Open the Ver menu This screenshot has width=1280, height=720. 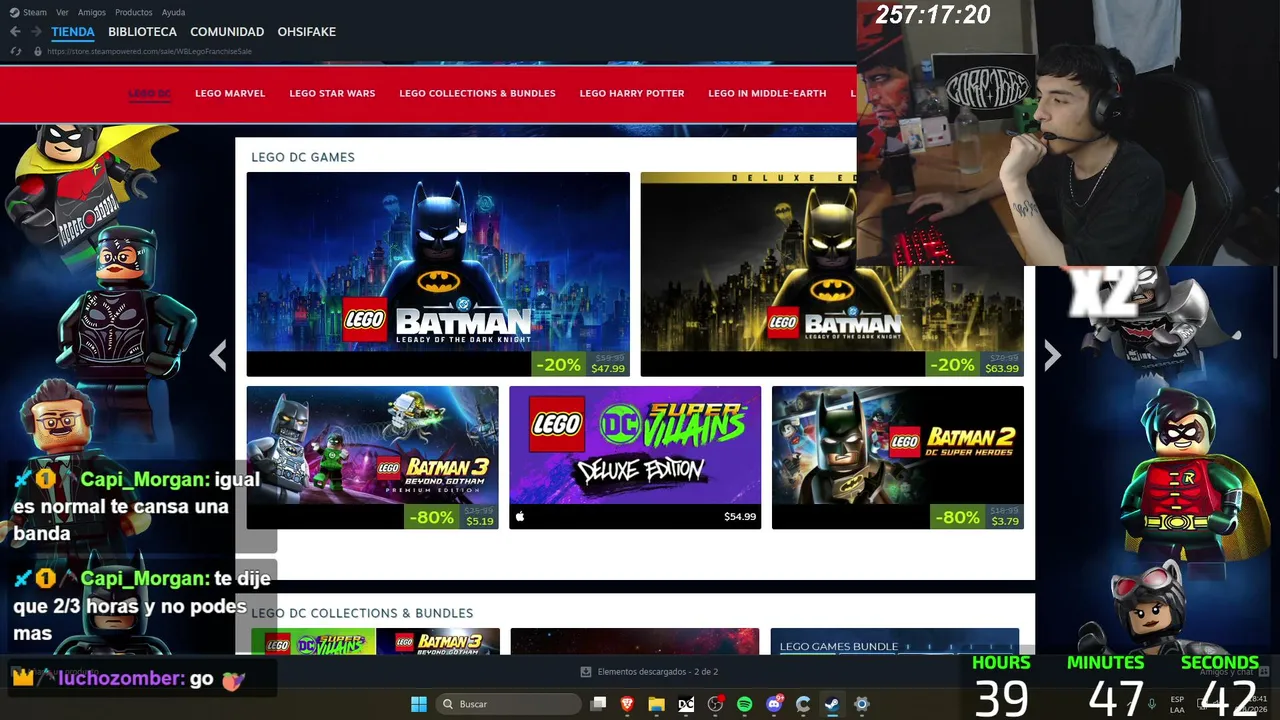(x=62, y=12)
